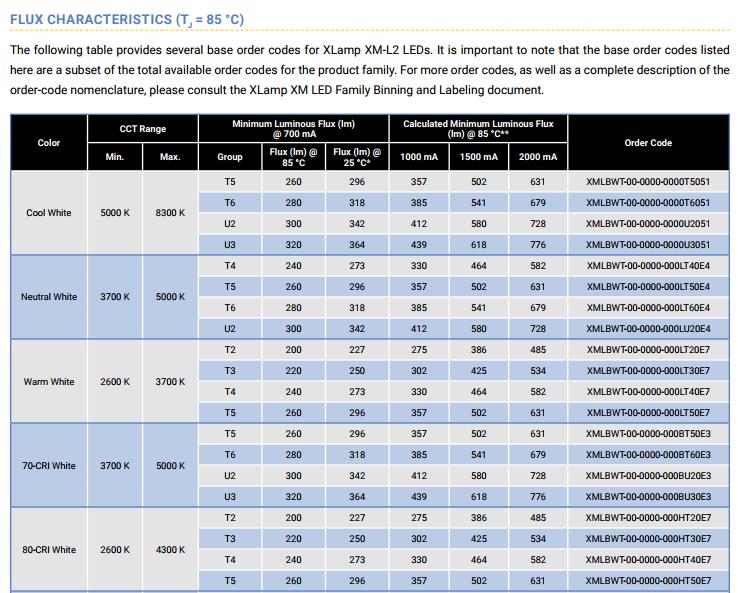Select the Max. CCT subheader
The image size is (738, 593).
point(170,157)
